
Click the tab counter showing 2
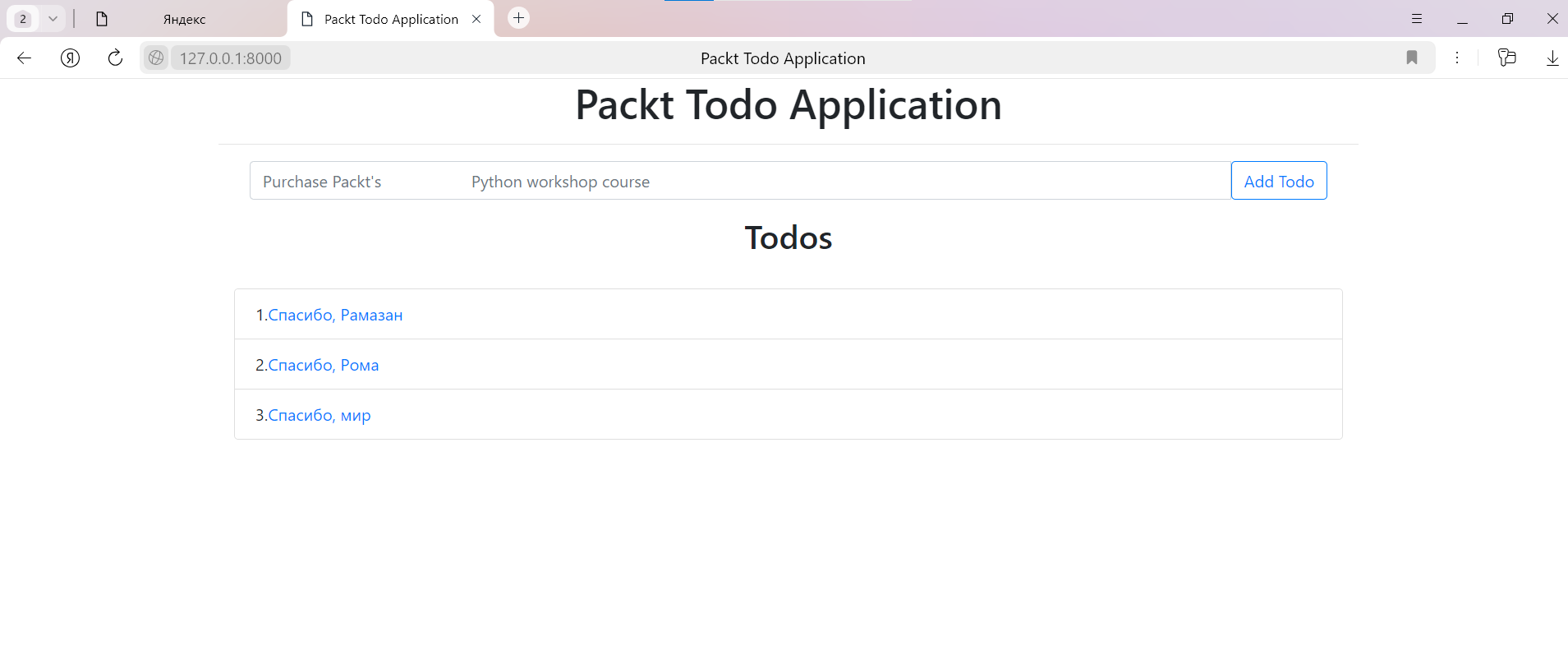pos(23,18)
